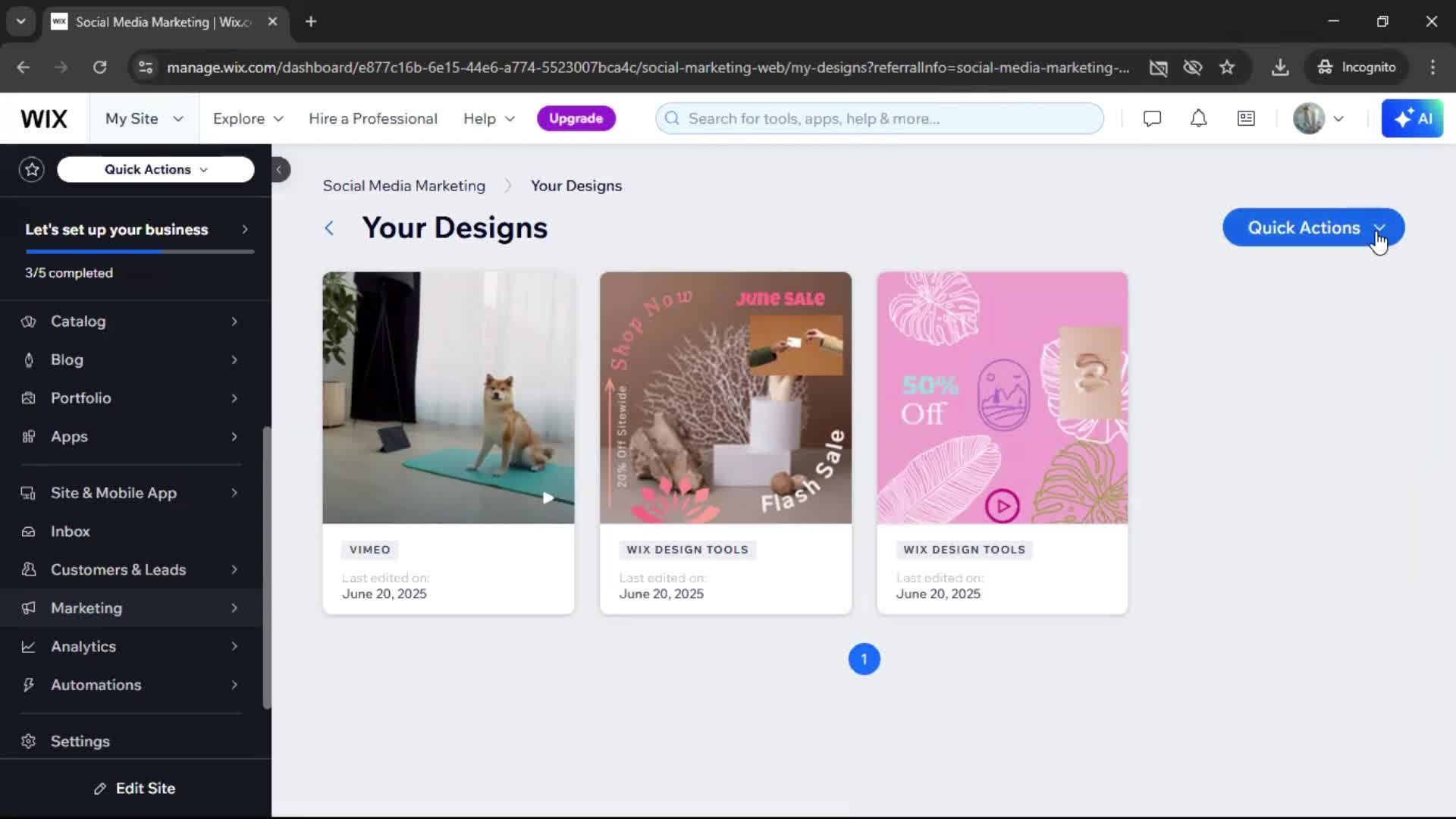Viewport: 1456px width, 819px height.
Task: Click the setup progress bar
Action: point(140,251)
